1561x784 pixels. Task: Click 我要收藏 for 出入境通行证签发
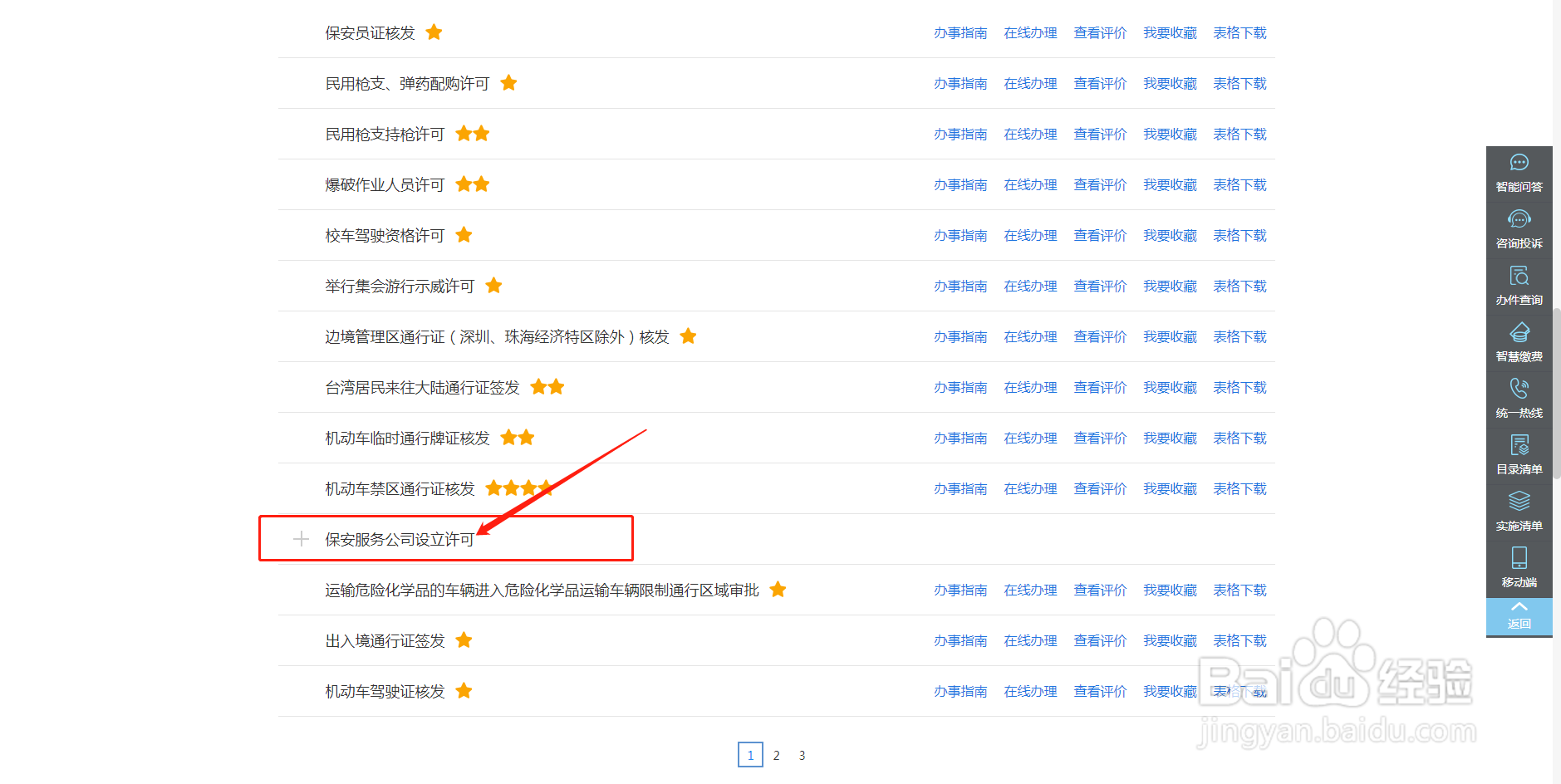pos(1170,640)
